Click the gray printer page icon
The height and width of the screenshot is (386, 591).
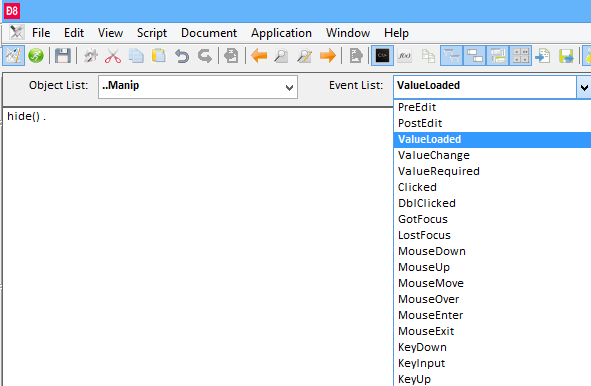tap(231, 56)
